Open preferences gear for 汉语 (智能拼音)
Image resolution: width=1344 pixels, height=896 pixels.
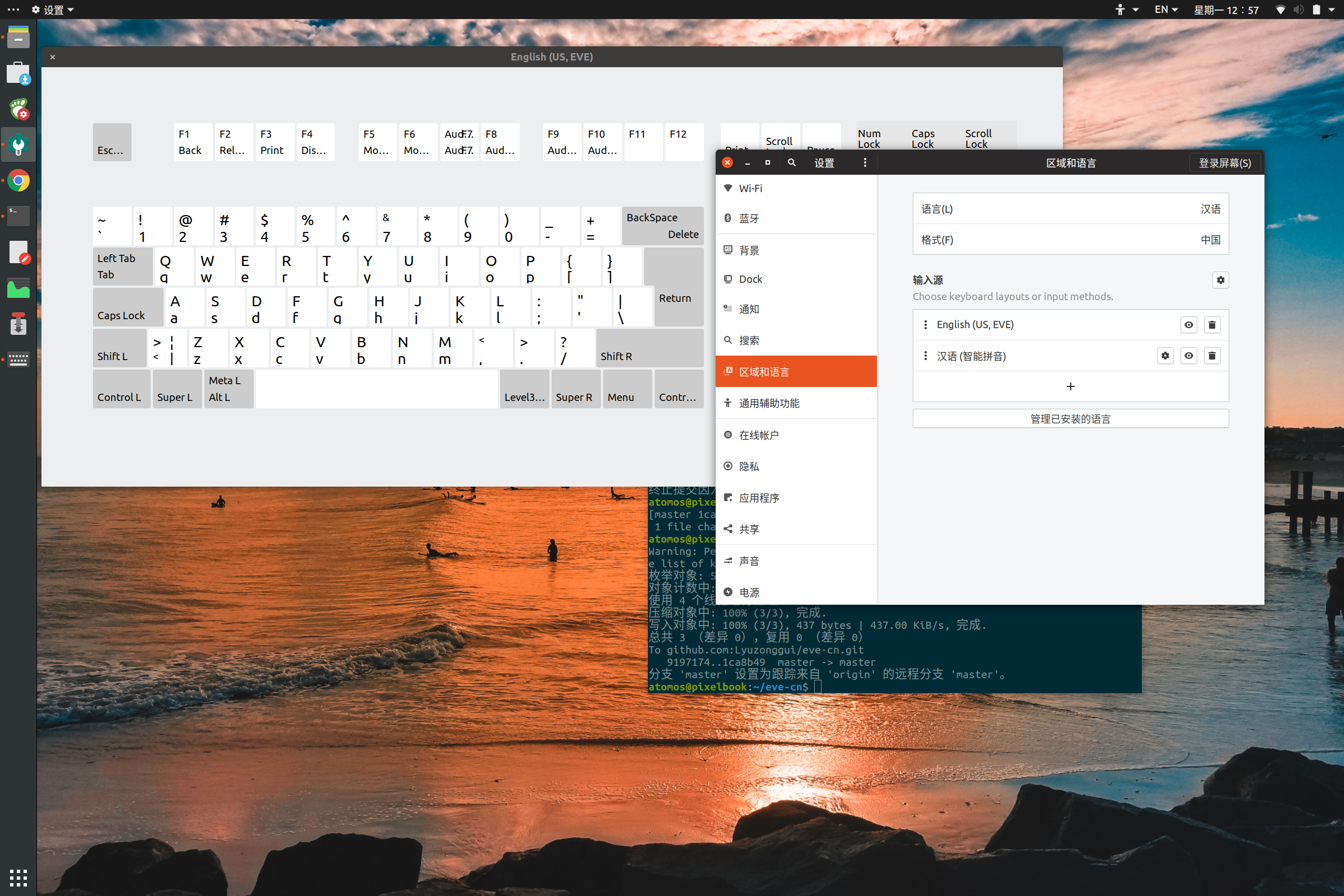pyautogui.click(x=1165, y=356)
